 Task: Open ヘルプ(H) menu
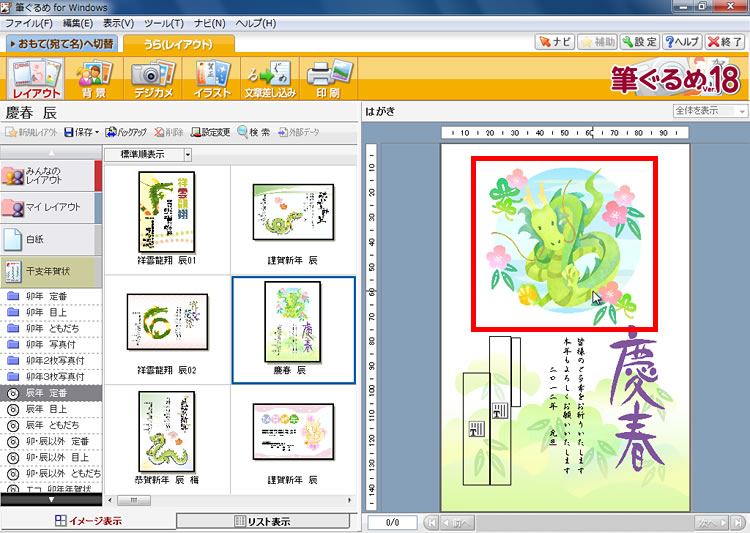coord(255,23)
